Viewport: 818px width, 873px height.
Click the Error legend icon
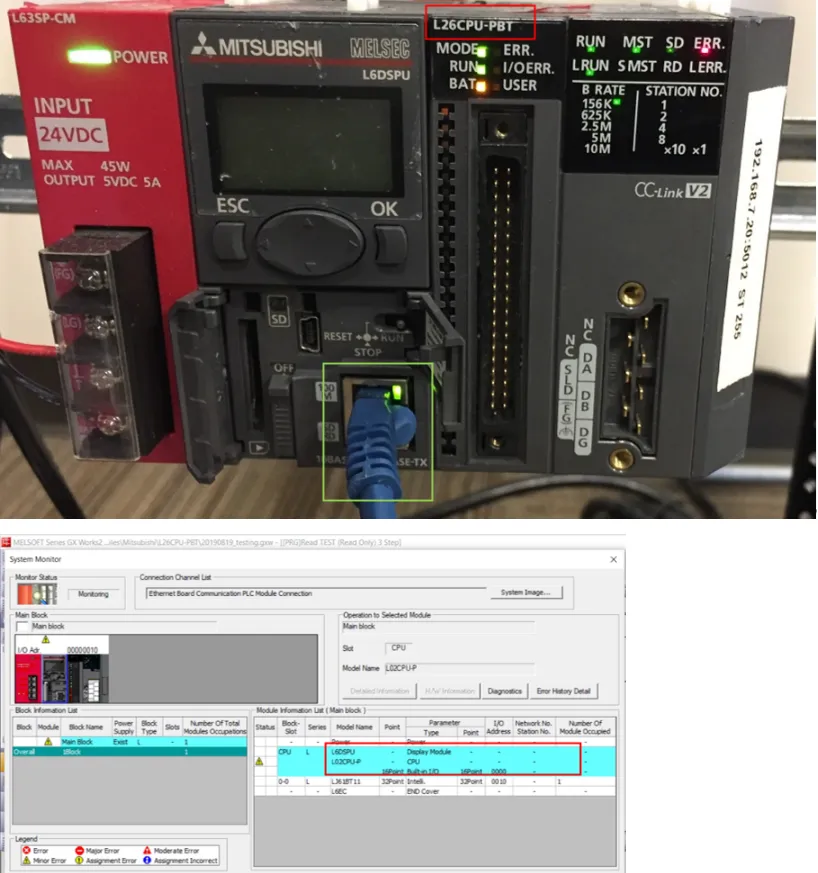(26, 851)
